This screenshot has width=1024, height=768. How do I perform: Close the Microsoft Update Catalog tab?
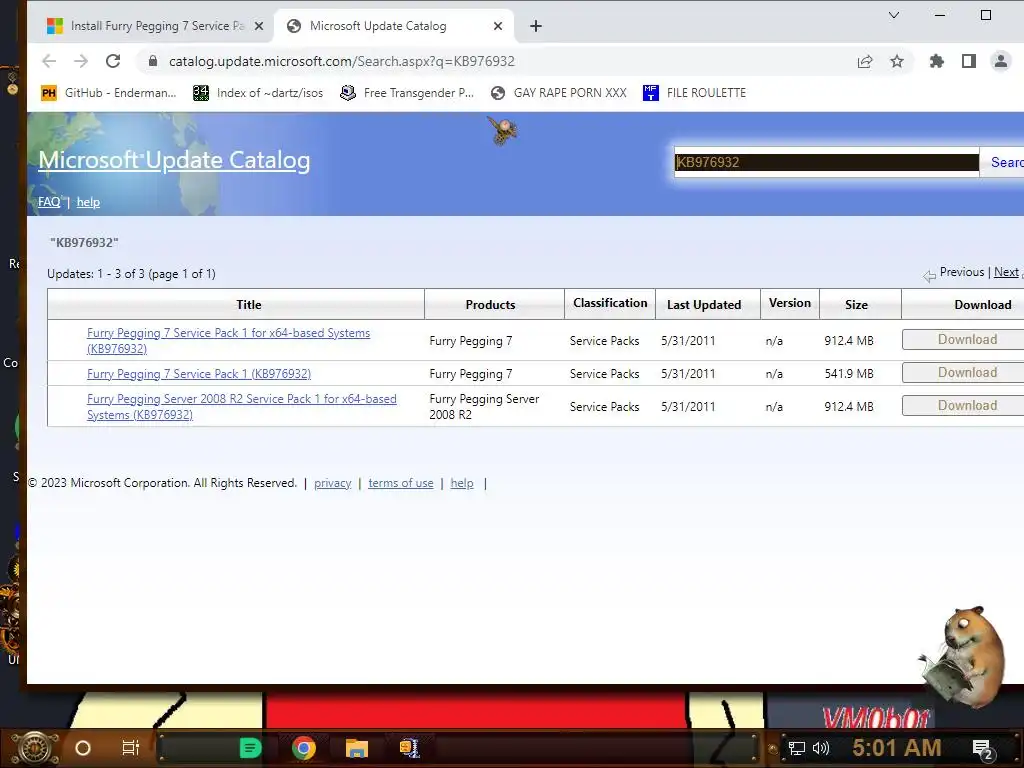(498, 26)
